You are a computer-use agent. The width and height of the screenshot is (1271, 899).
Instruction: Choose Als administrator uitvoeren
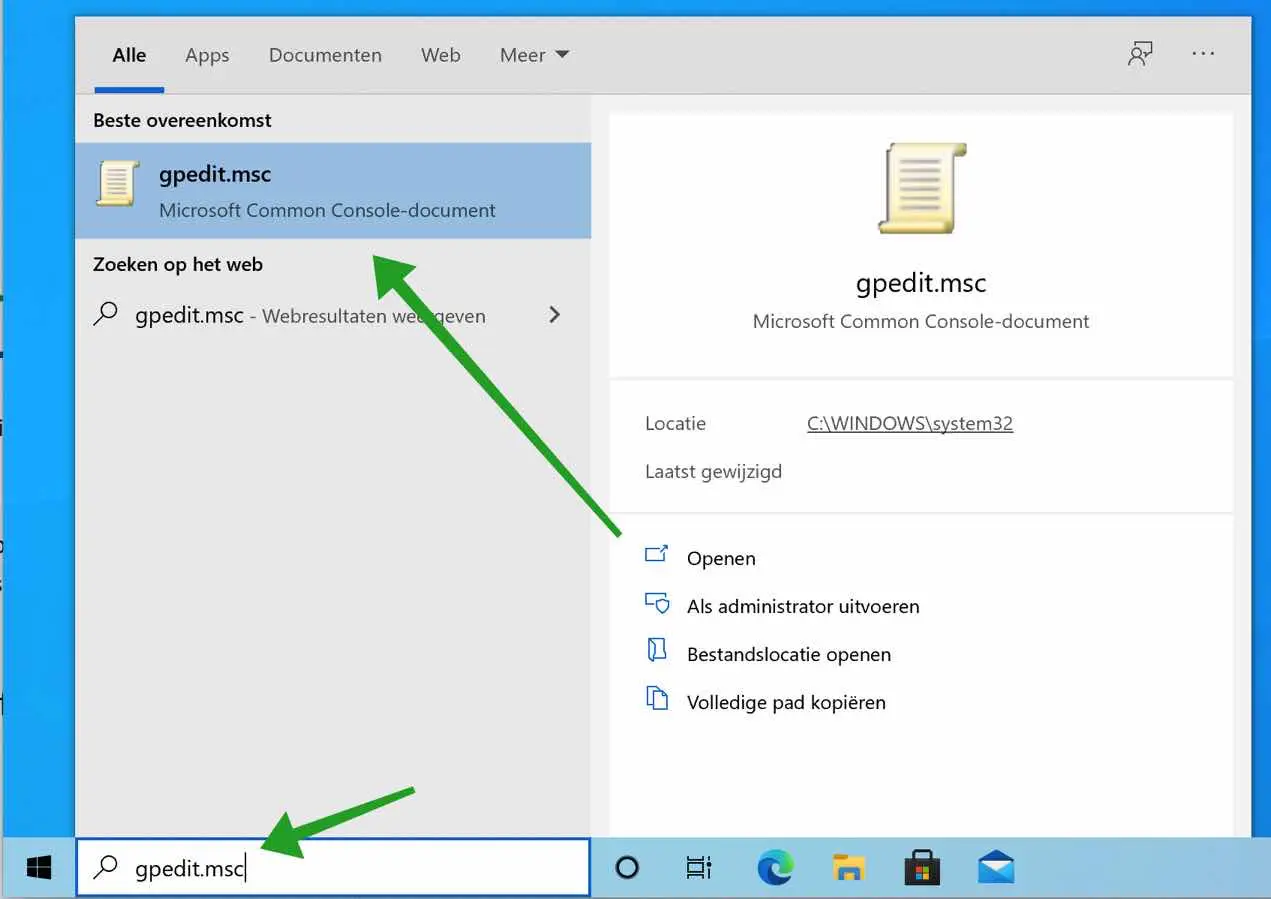click(803, 606)
